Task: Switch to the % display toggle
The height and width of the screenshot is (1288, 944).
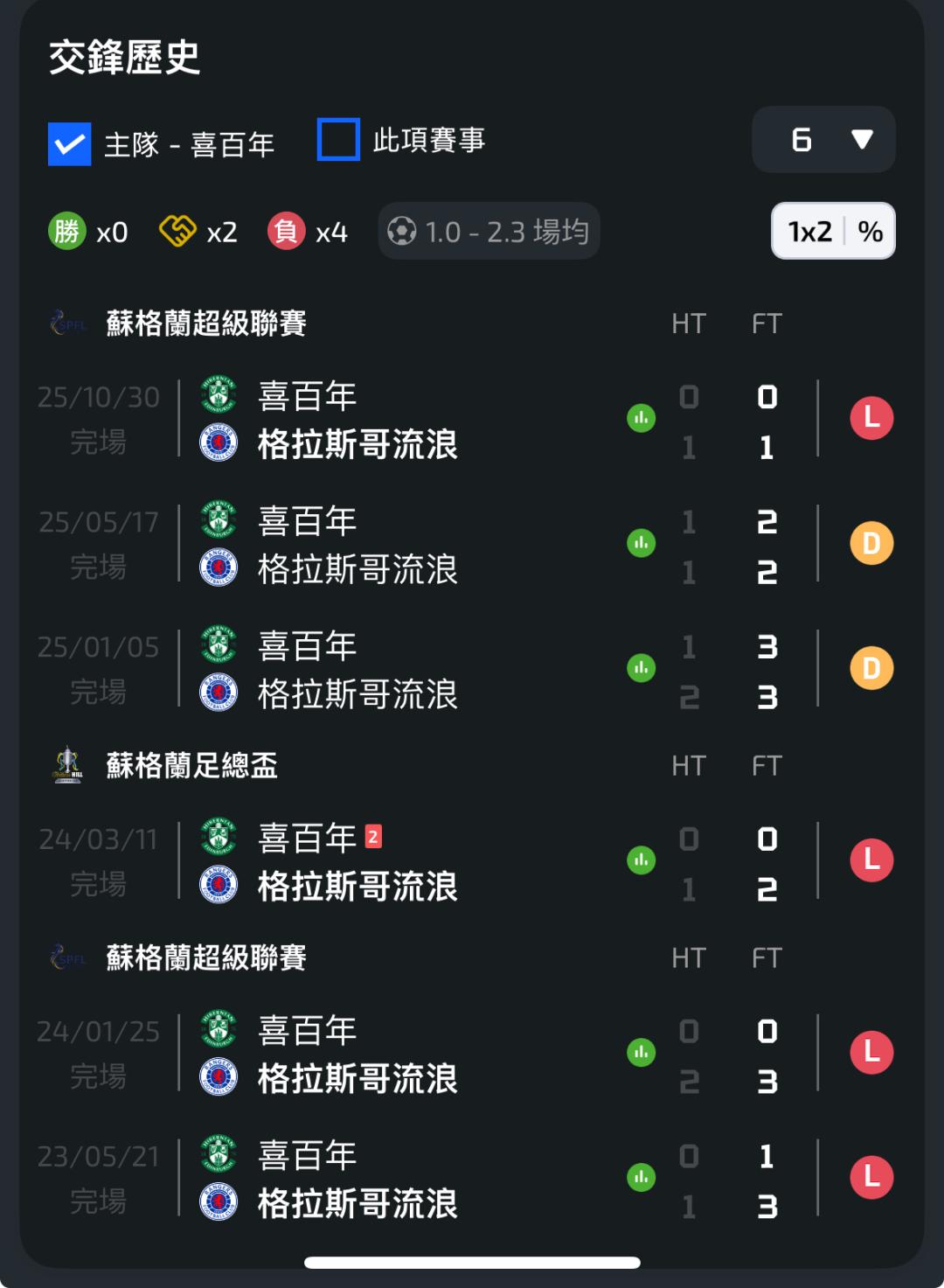Action: 871,232
